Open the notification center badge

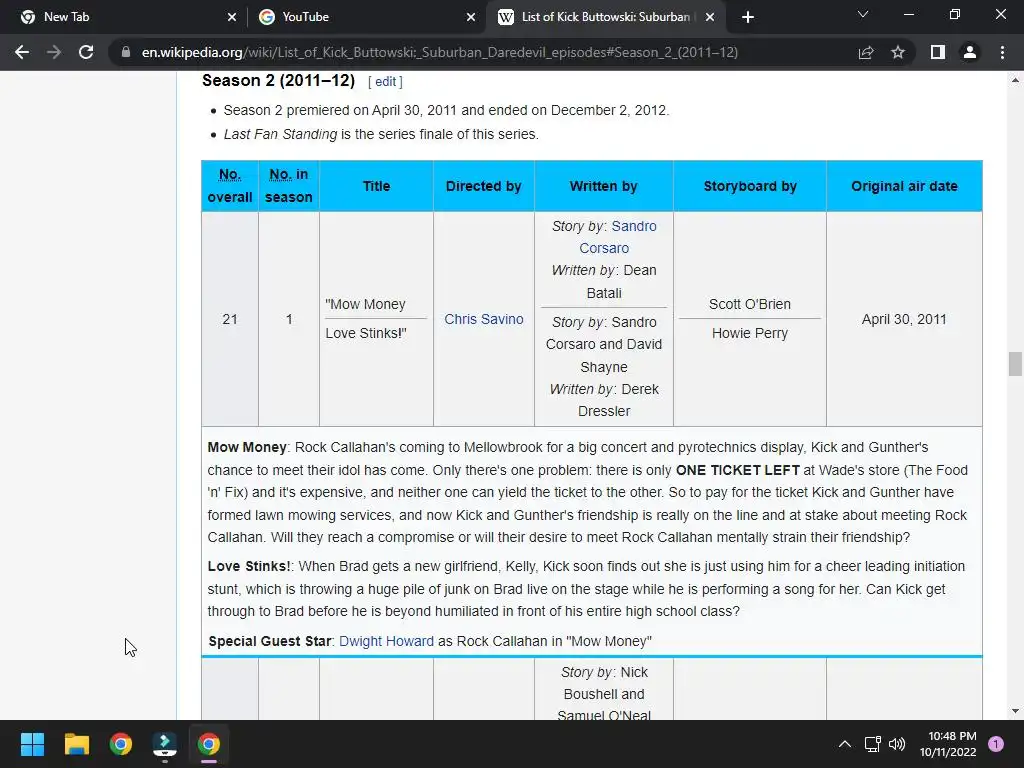[996, 744]
